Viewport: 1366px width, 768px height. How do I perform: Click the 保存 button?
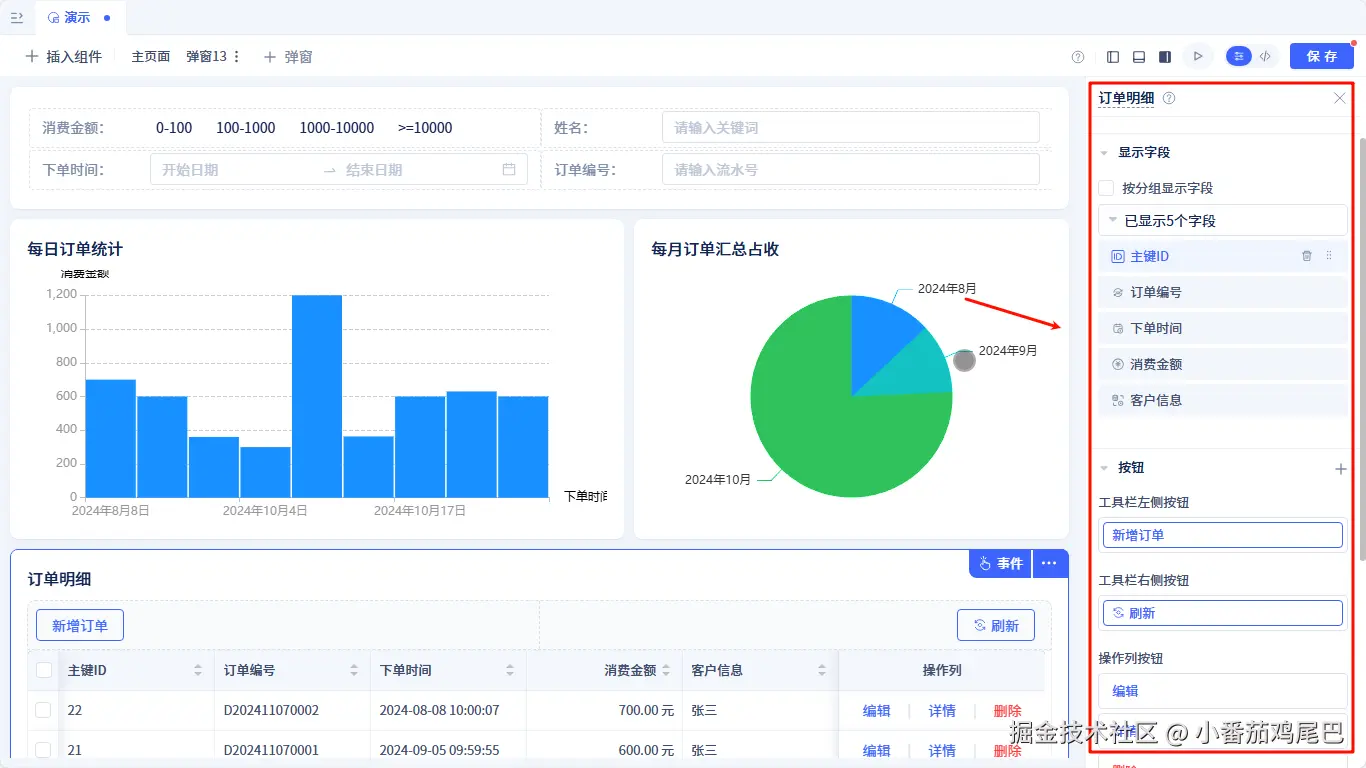(1322, 57)
